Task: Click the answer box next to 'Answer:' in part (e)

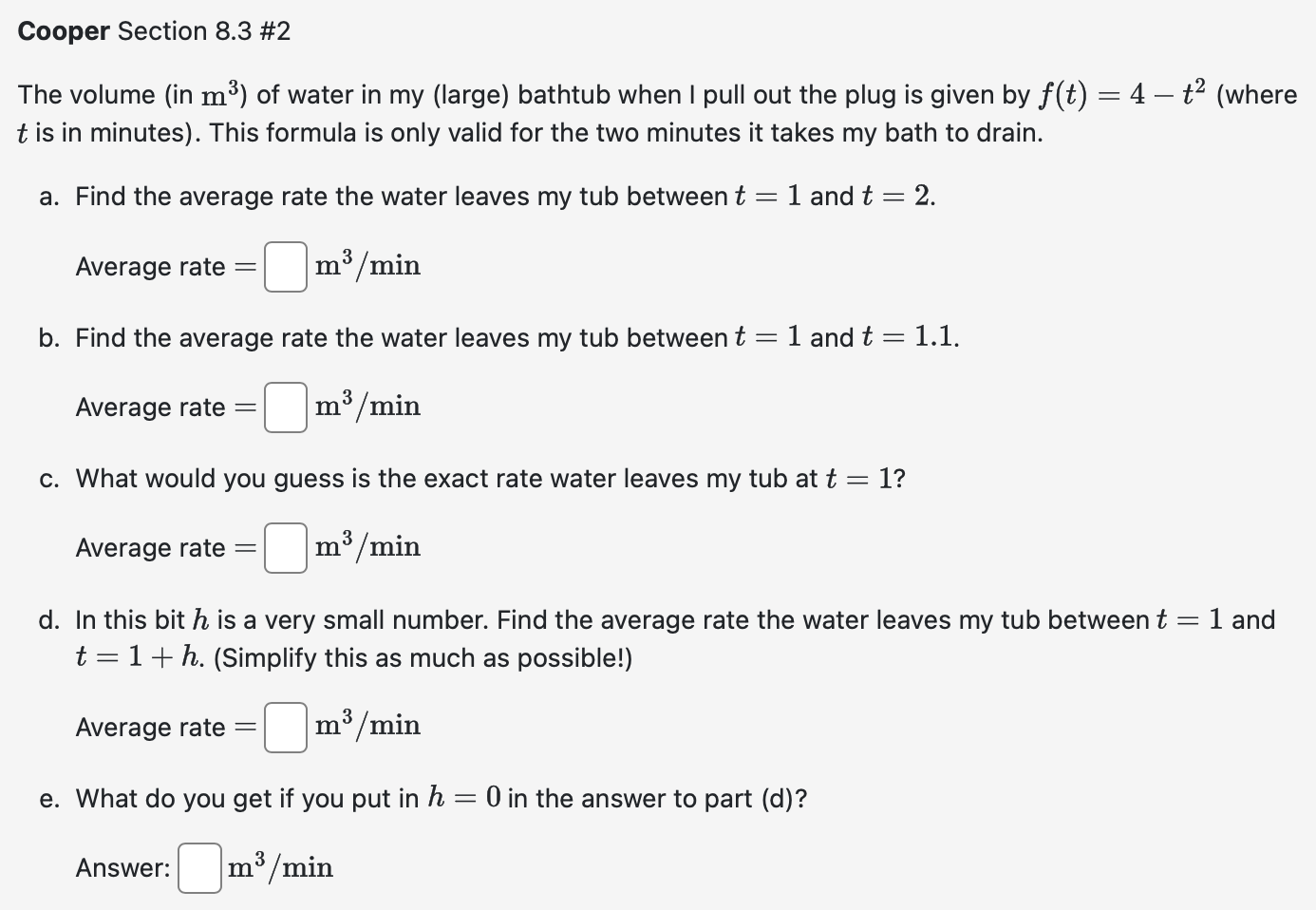Action: (x=197, y=866)
